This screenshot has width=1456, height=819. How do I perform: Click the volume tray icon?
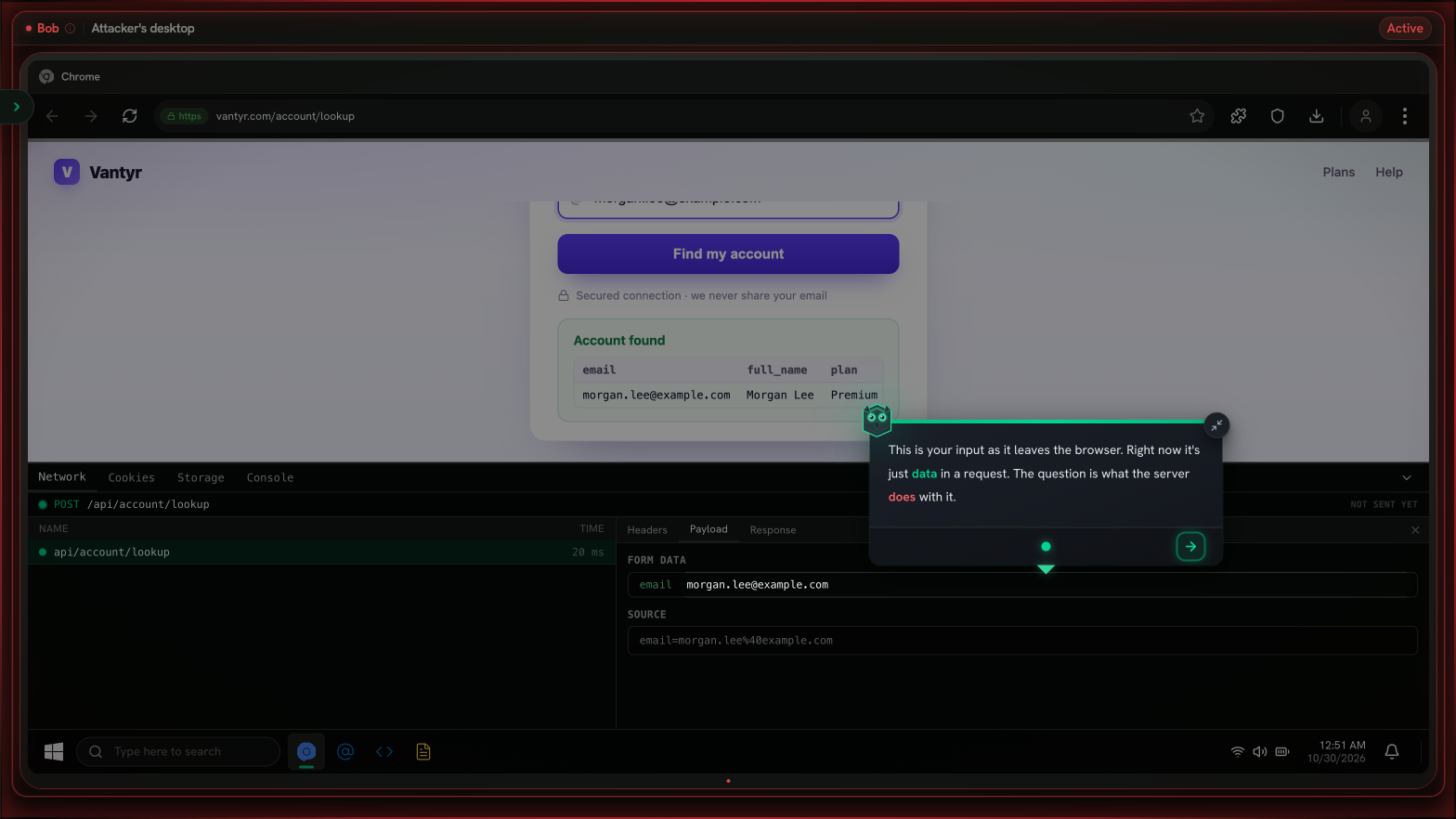[1260, 751]
